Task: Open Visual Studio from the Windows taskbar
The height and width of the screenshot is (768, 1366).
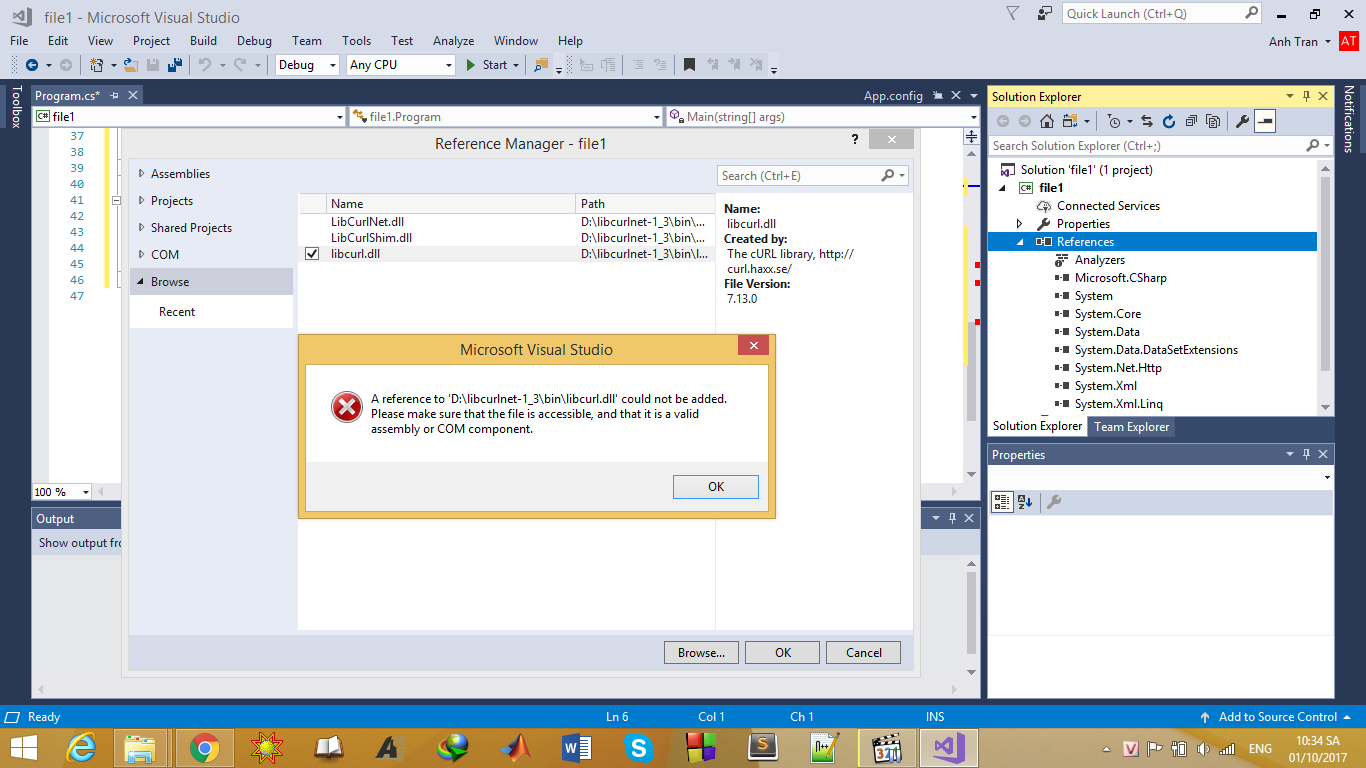Action: tap(947, 748)
